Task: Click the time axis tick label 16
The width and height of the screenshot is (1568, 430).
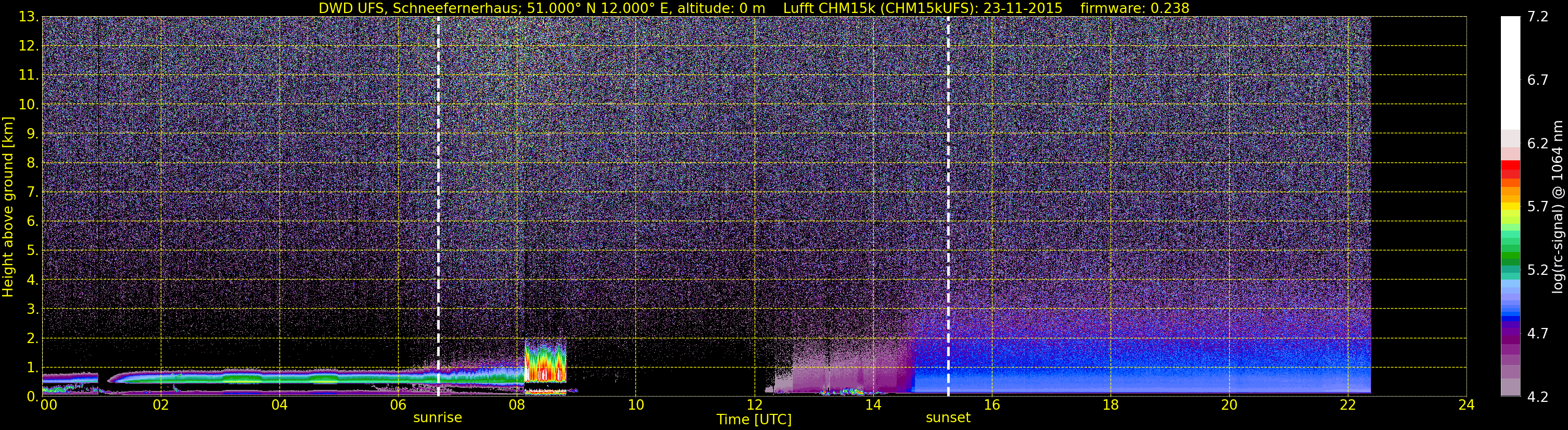Action: pyautogui.click(x=991, y=405)
